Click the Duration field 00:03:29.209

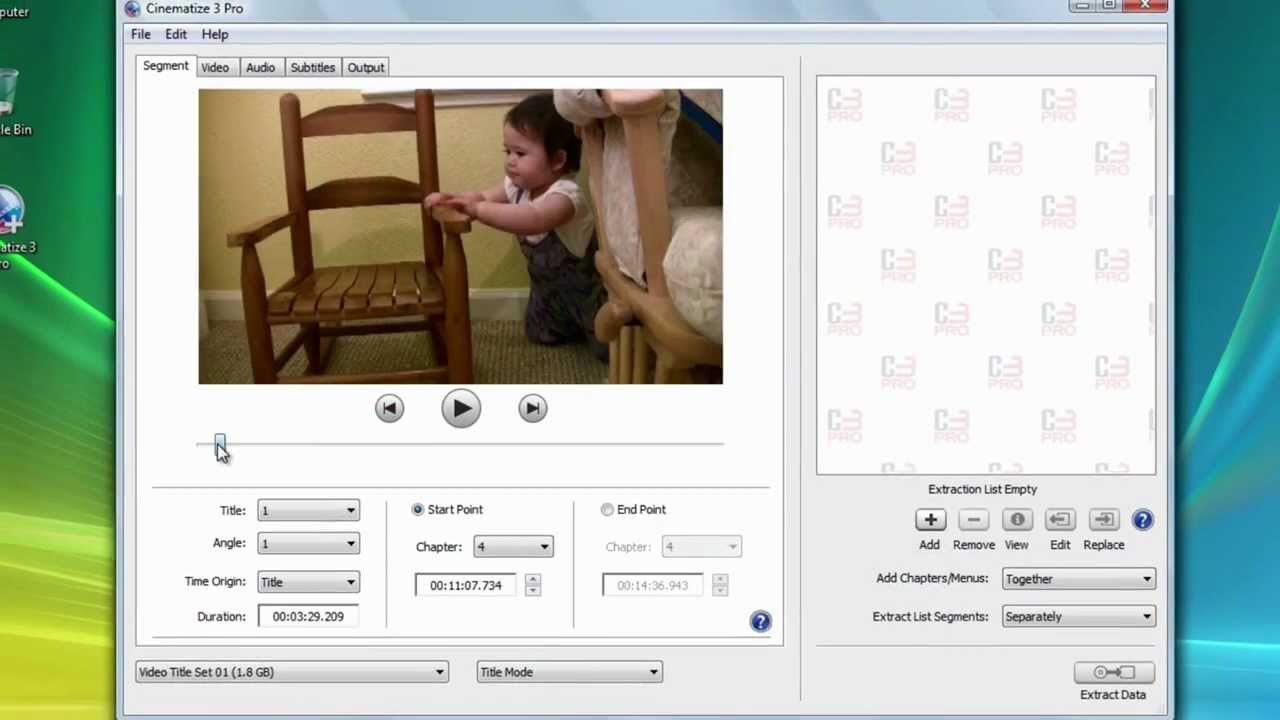[x=308, y=617]
